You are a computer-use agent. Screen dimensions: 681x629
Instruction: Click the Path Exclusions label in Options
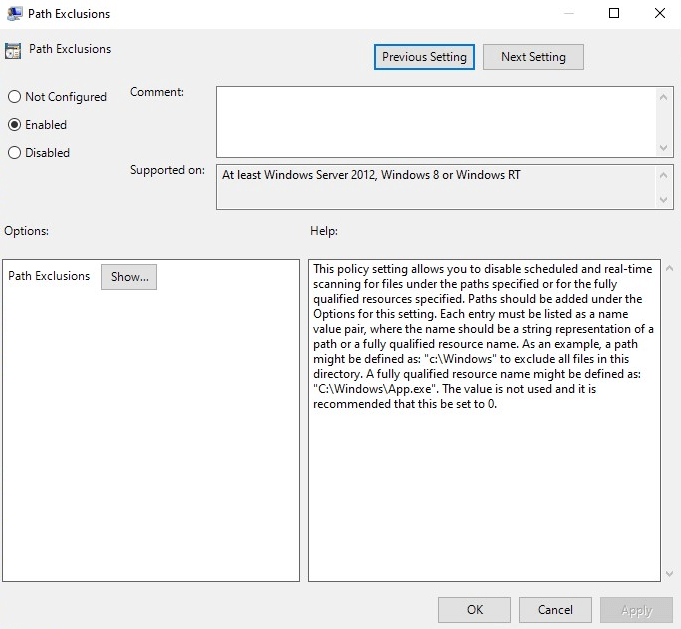click(49, 276)
